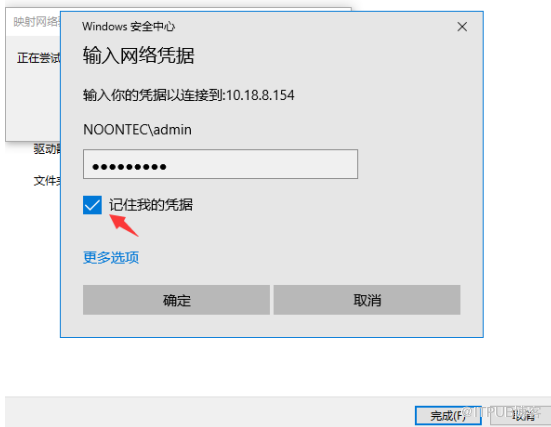Open the 更多选项 link
Screen dimensions: 551x427
(x=111, y=258)
